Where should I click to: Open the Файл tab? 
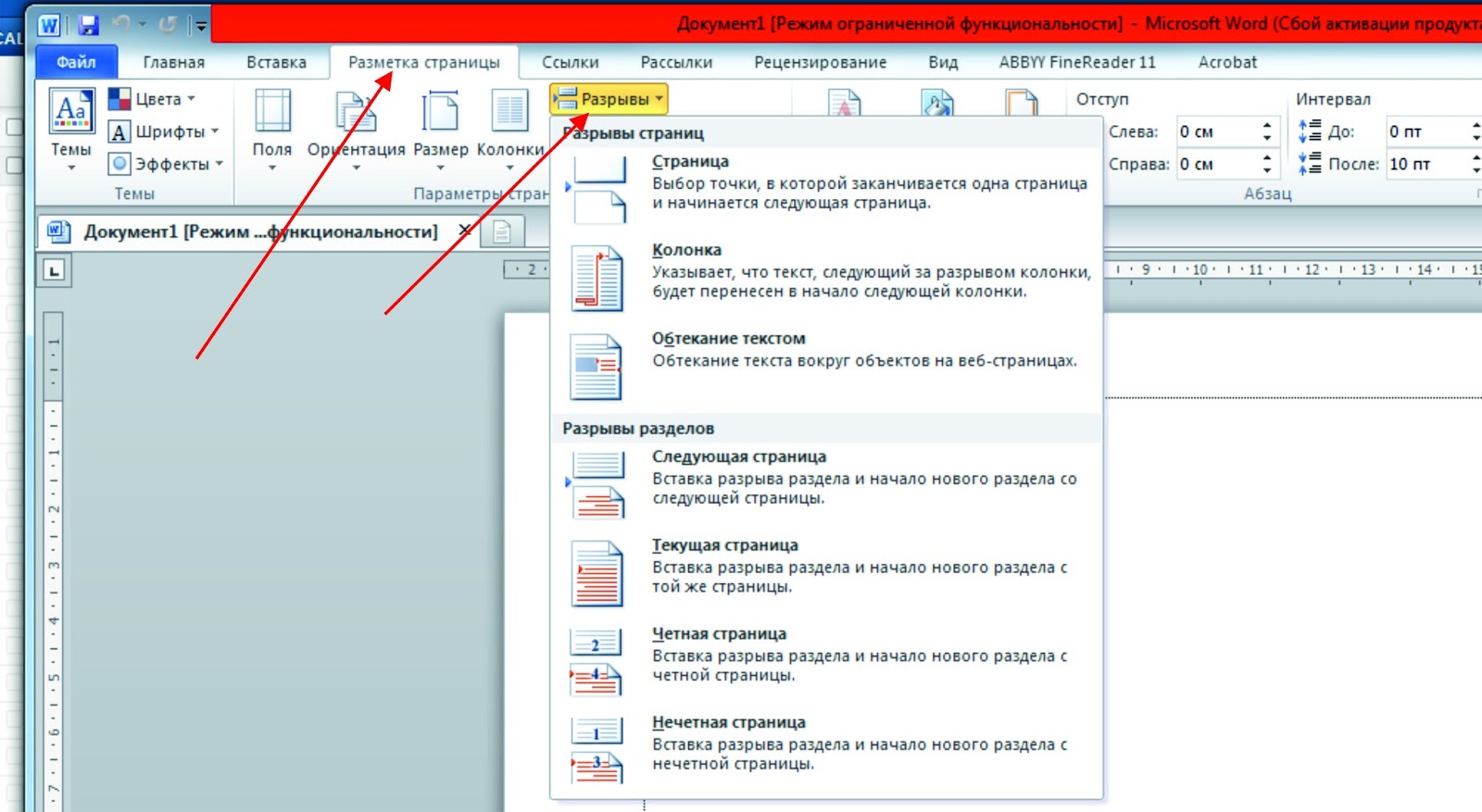[x=76, y=62]
